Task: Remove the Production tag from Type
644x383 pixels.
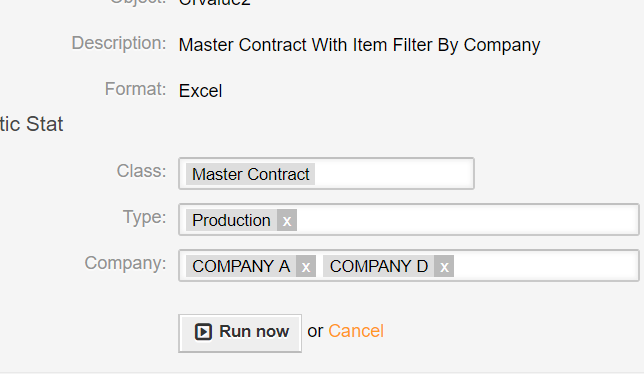Action: pyautogui.click(x=287, y=220)
